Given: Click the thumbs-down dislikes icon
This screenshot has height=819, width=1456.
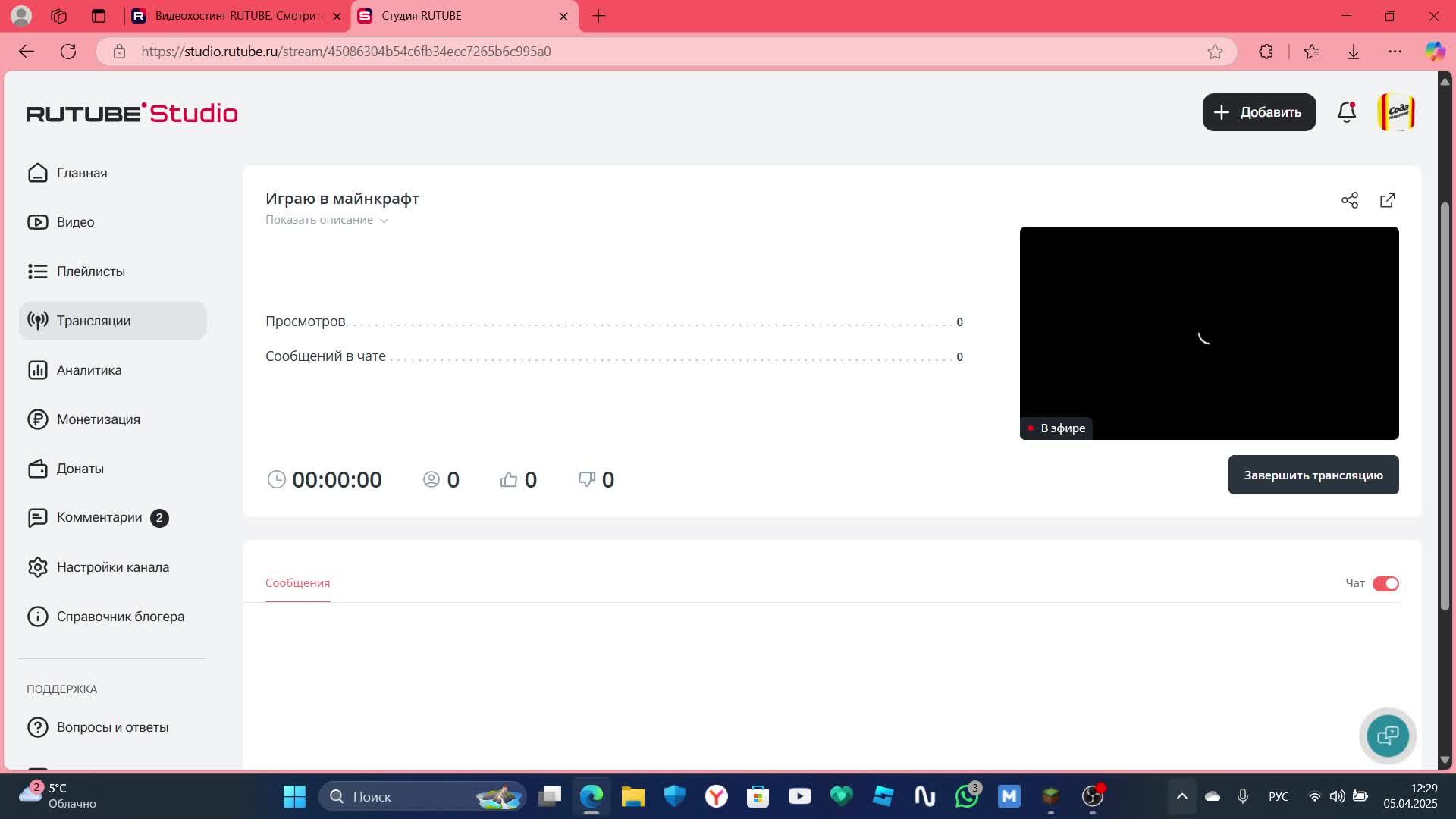Looking at the screenshot, I should (x=586, y=479).
